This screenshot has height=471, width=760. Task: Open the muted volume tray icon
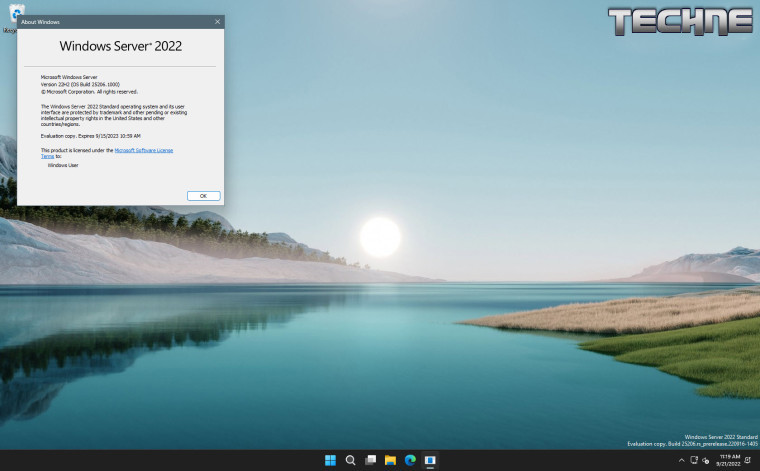click(705, 460)
